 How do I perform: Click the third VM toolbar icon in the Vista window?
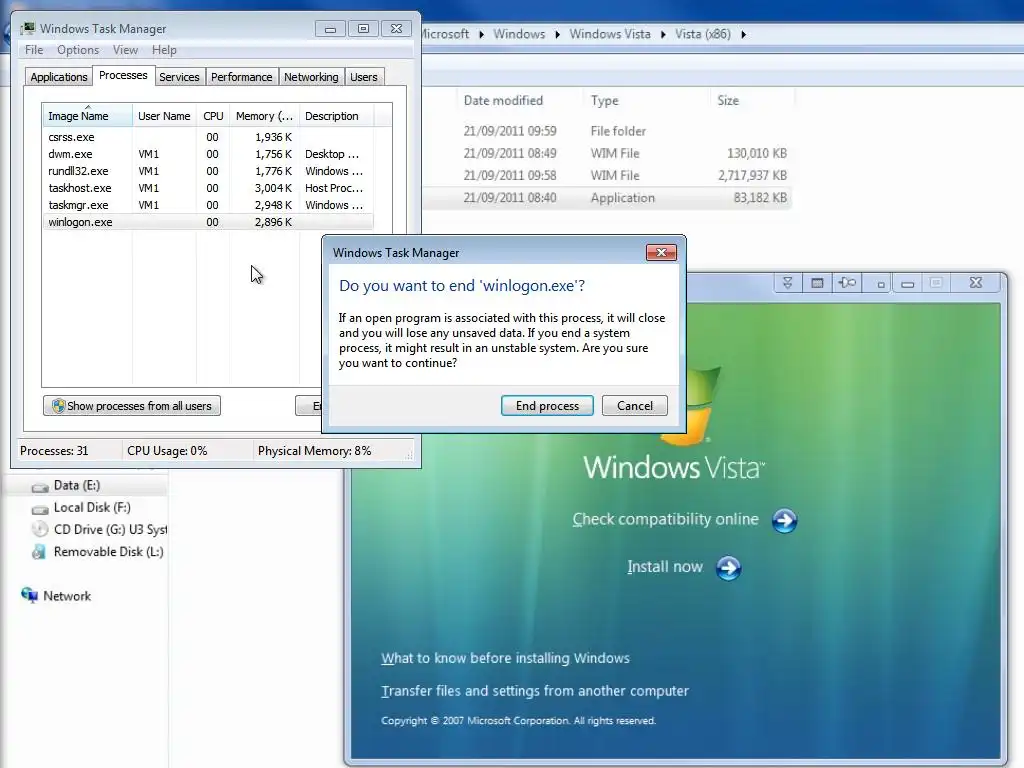(847, 283)
